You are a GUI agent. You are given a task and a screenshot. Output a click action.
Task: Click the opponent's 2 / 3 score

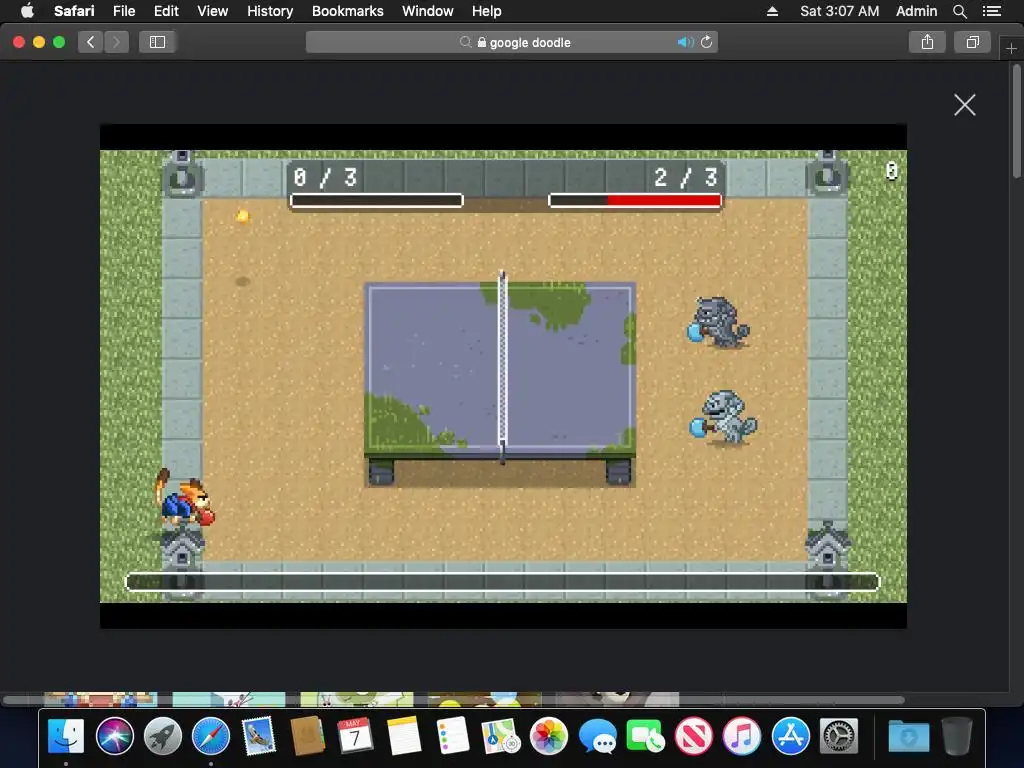point(686,177)
